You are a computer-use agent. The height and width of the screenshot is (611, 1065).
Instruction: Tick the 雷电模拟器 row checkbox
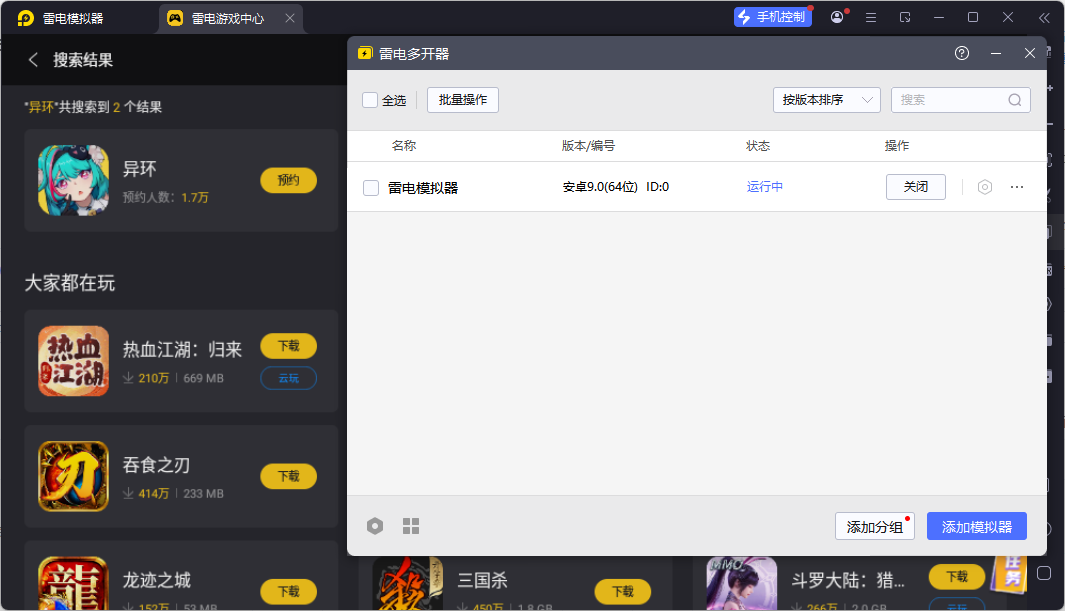371,187
